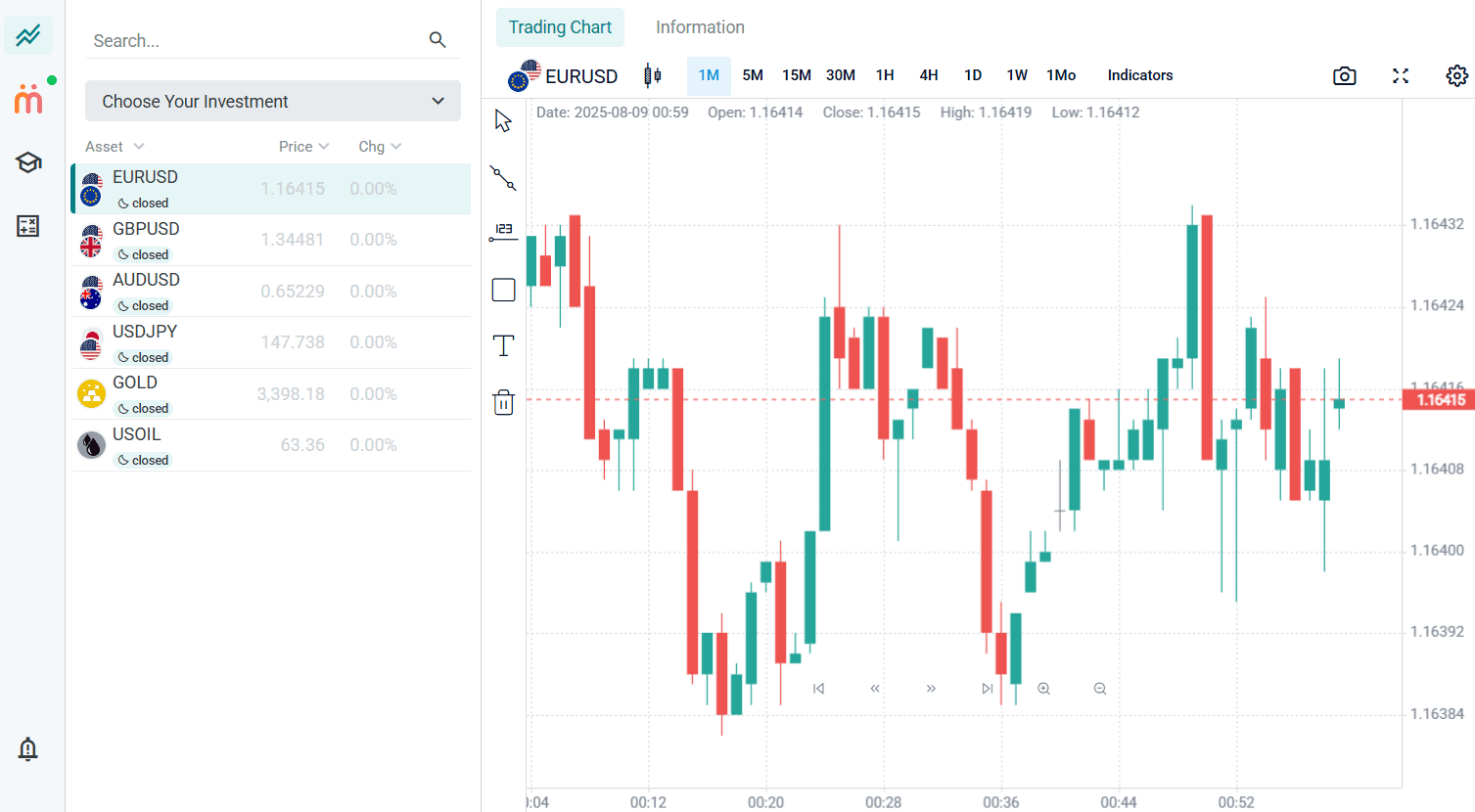This screenshot has width=1475, height=812.
Task: Switch to the 1H timeframe
Action: click(885, 75)
